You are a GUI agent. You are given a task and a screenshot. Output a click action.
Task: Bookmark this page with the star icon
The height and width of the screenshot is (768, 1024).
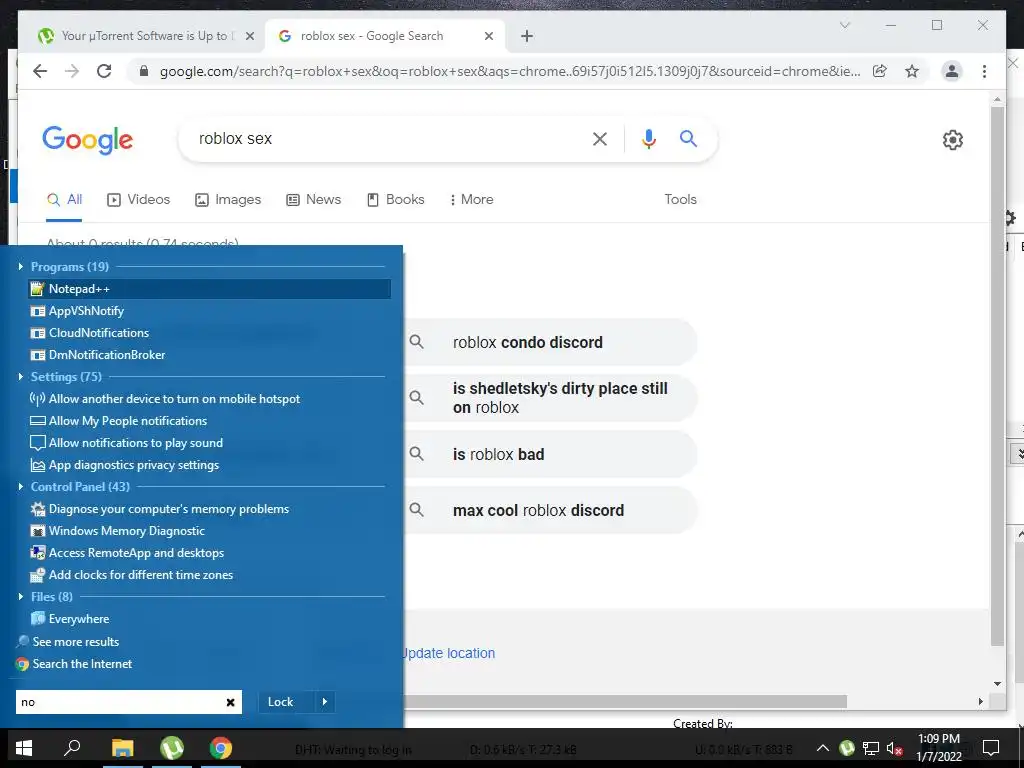click(x=912, y=71)
